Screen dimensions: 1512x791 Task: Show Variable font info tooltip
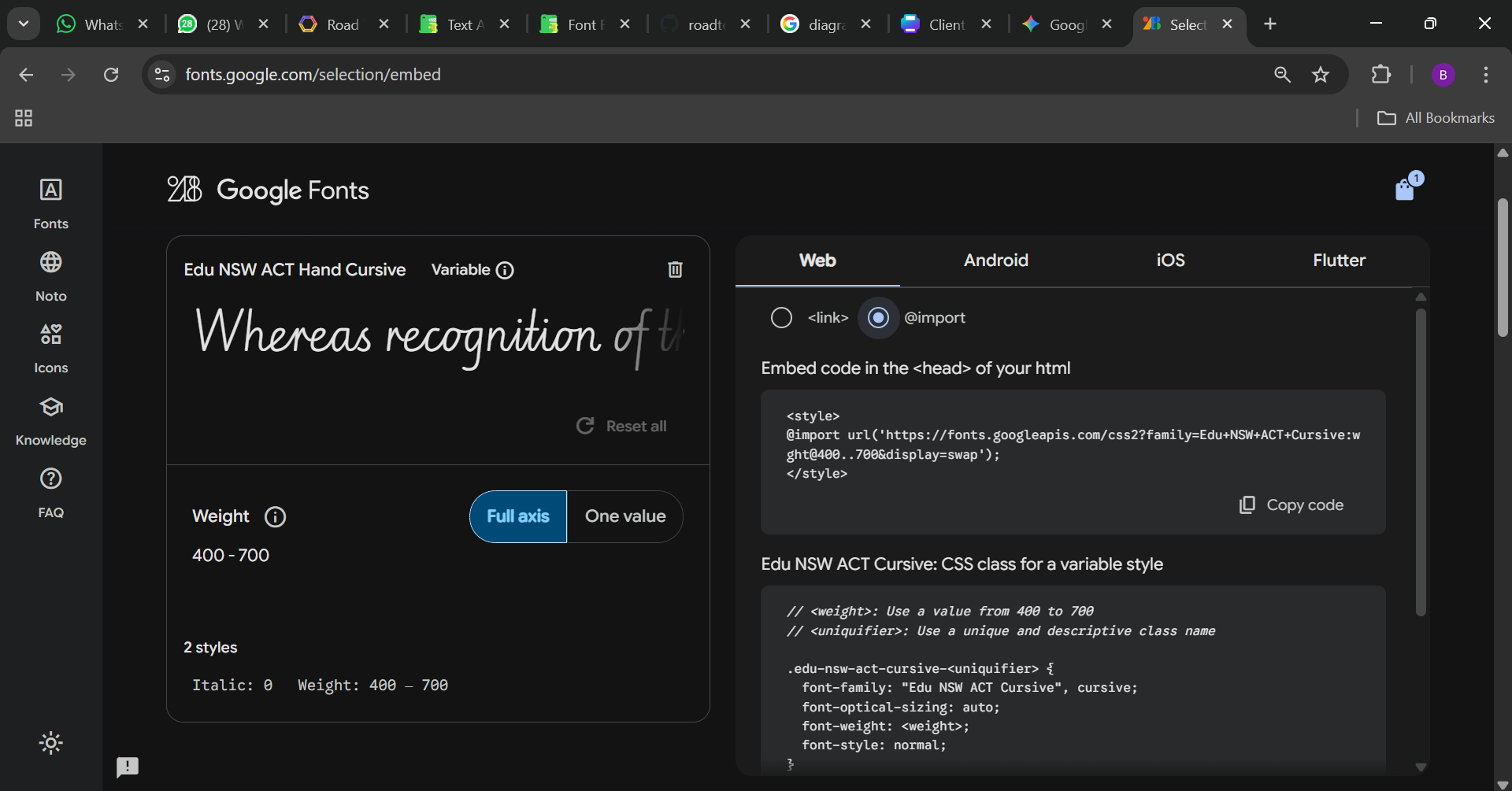[505, 271]
